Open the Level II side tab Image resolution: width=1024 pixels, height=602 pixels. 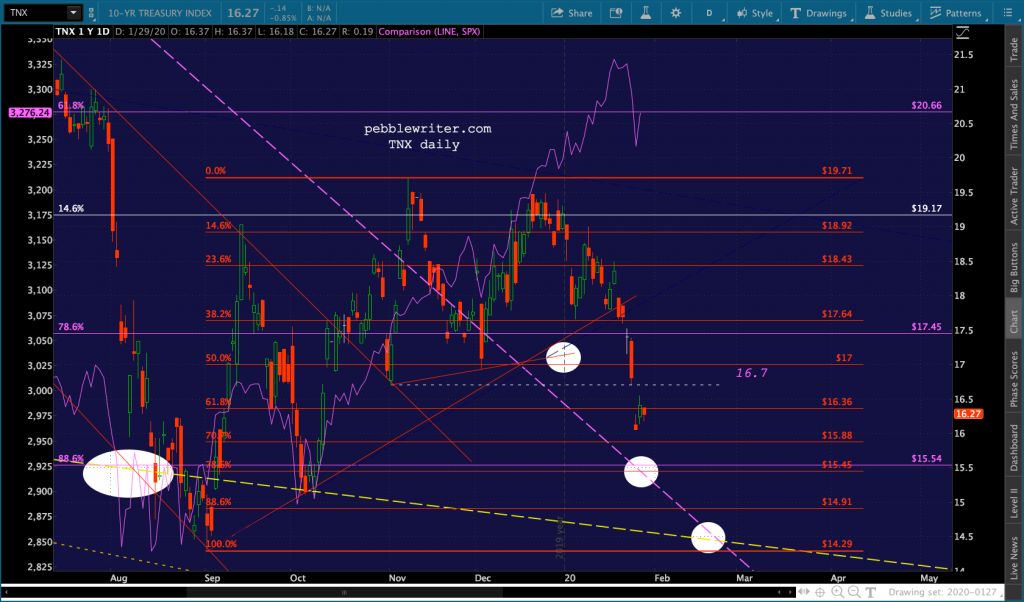[1014, 502]
